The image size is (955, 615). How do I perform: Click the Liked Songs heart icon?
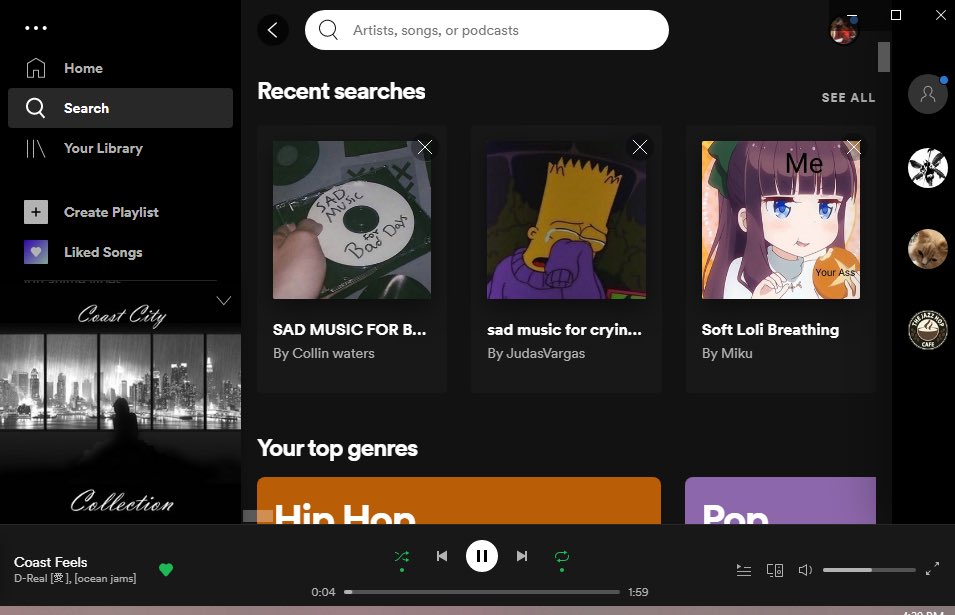point(36,252)
